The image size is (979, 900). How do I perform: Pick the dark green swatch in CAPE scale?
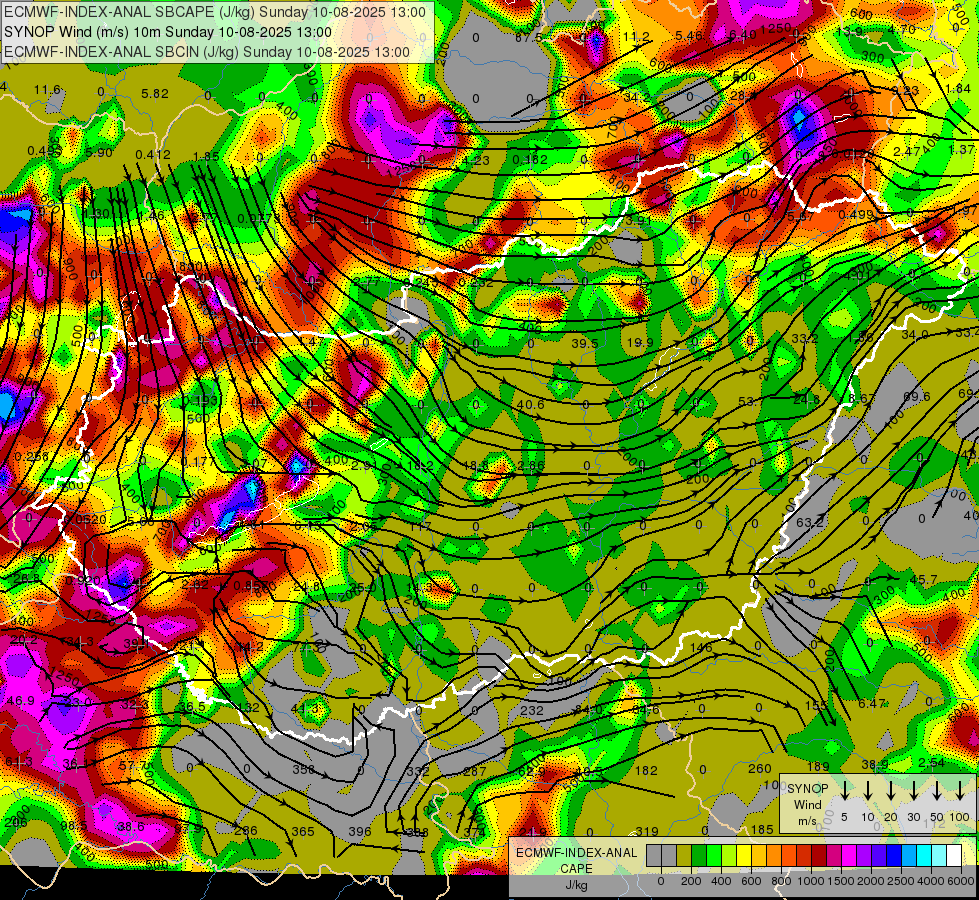(x=699, y=855)
